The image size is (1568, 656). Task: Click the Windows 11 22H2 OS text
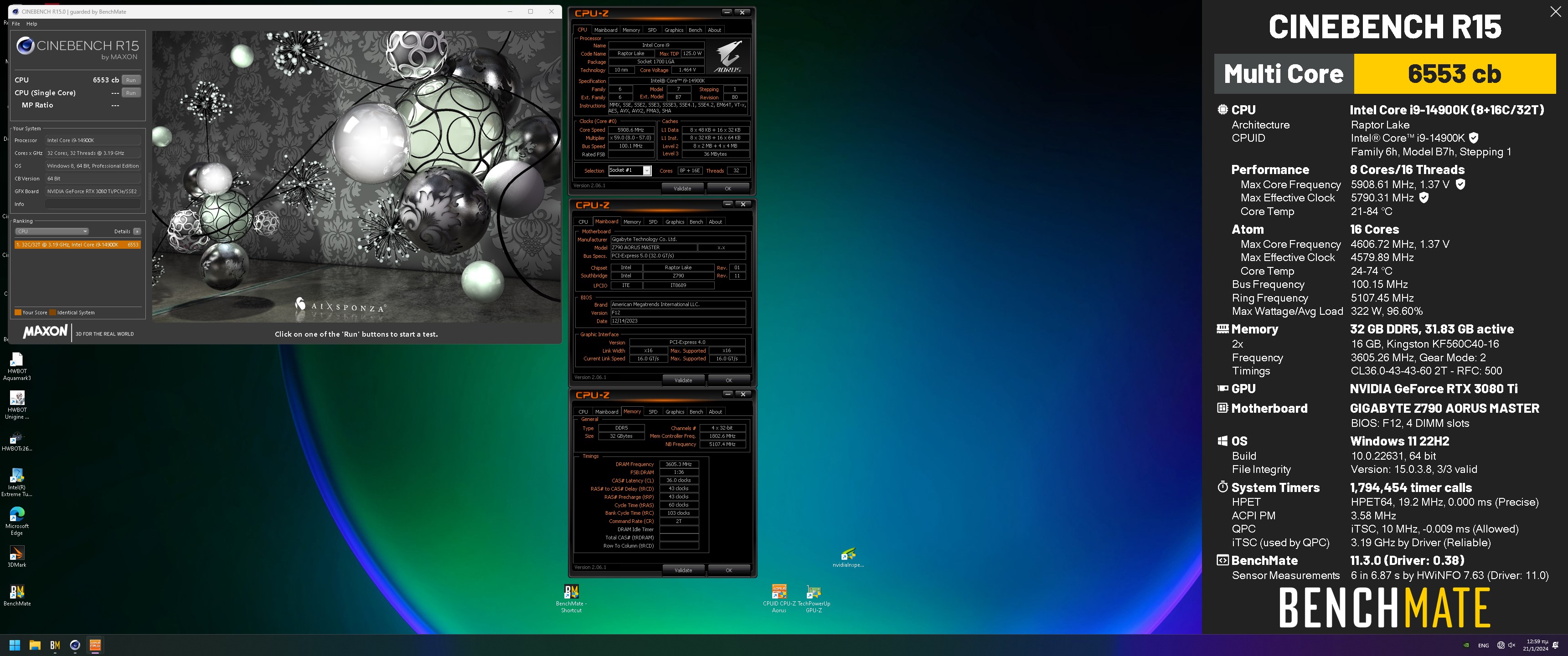pyautogui.click(x=1399, y=441)
